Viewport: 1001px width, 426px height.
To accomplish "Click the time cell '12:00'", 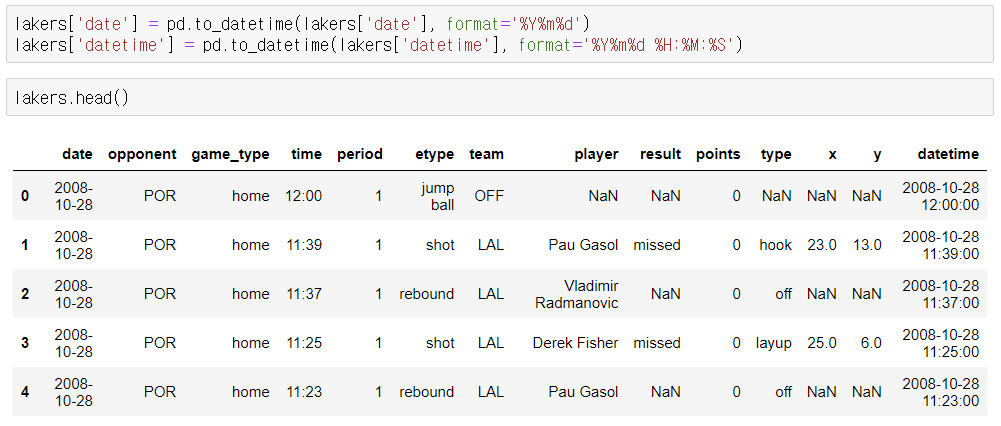I will point(304,195).
